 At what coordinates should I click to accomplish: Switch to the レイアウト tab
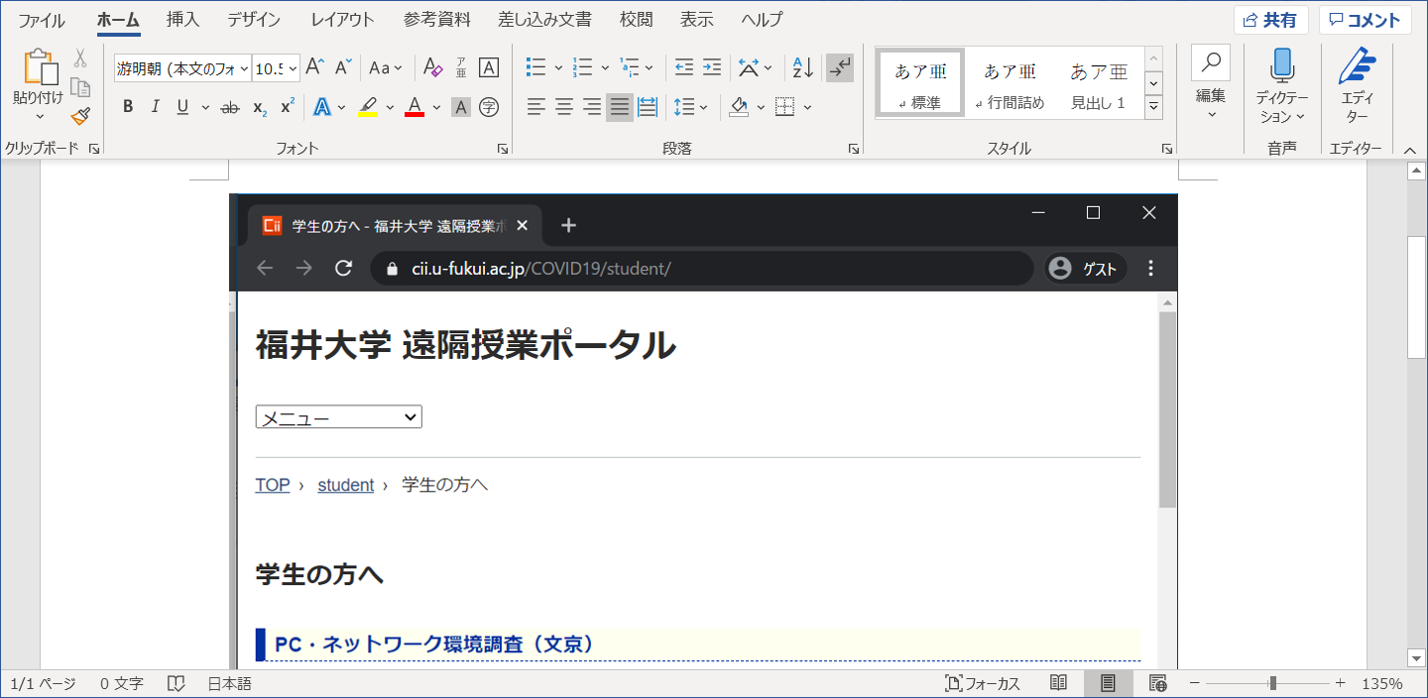pos(343,20)
